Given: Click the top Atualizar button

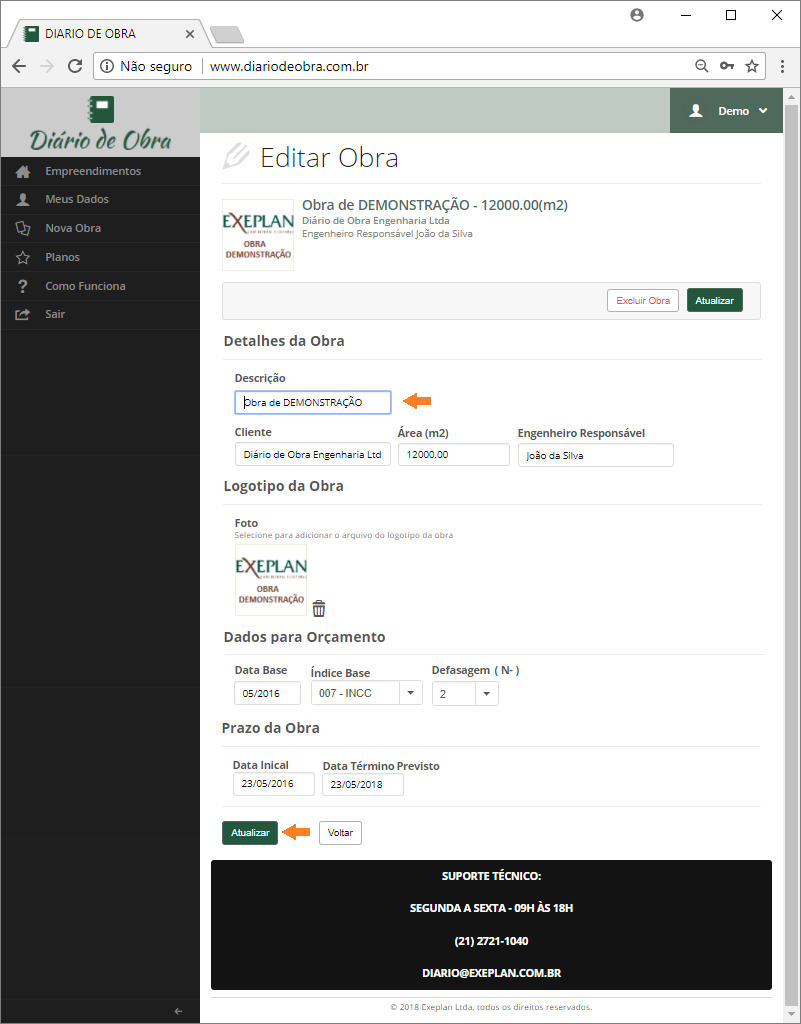Looking at the screenshot, I should pyautogui.click(x=715, y=300).
